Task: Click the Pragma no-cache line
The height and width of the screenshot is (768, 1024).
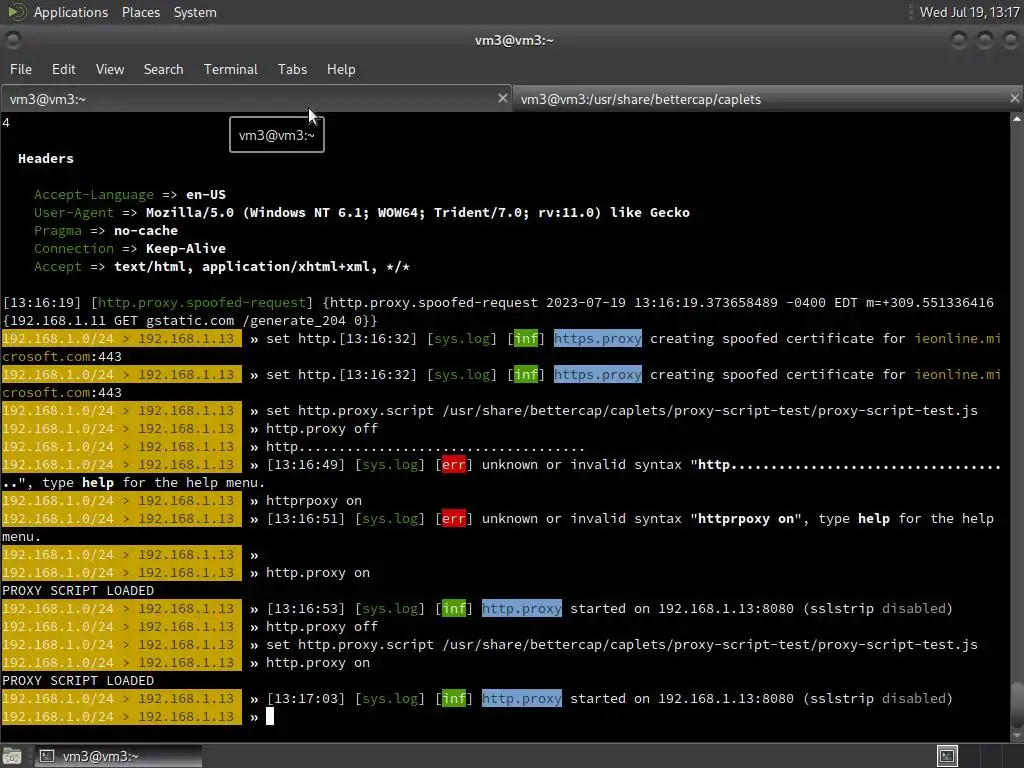Action: 106,231
